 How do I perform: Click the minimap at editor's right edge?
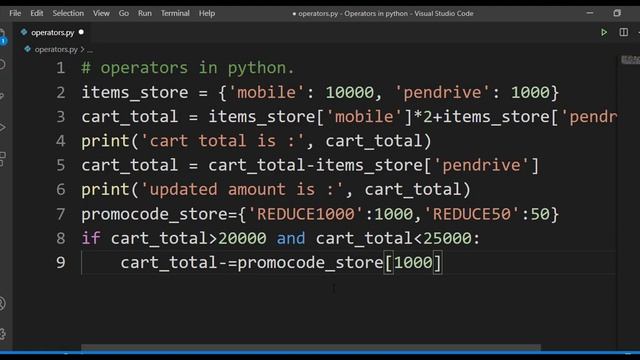coord(630,60)
